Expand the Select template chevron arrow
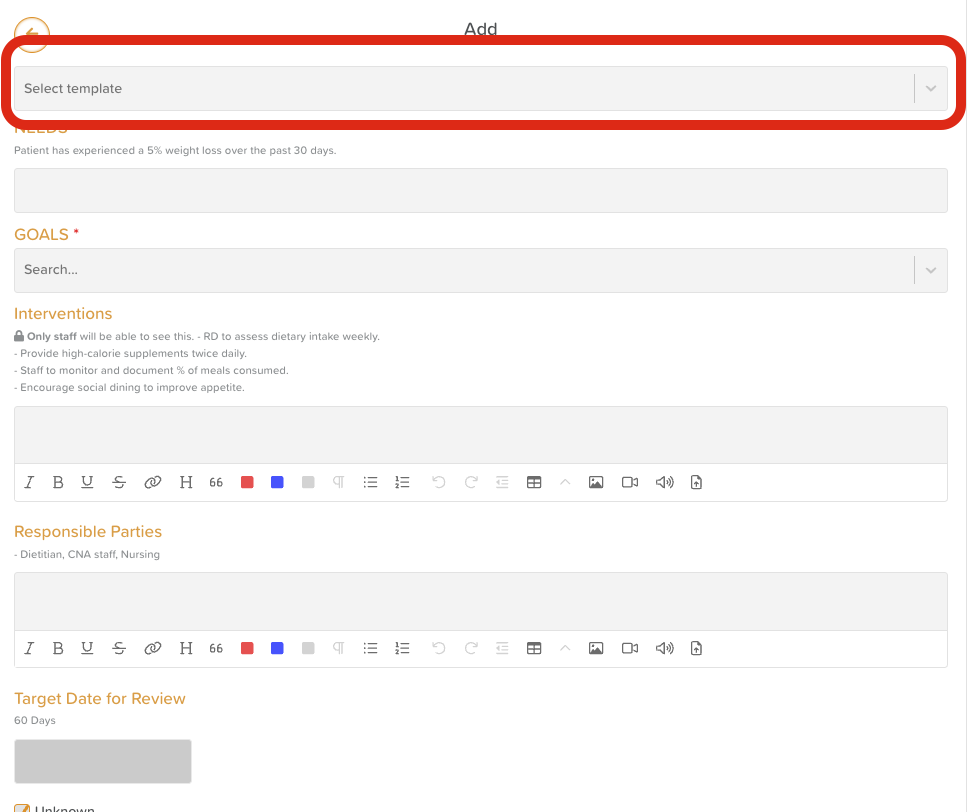This screenshot has width=967, height=812. click(931, 89)
